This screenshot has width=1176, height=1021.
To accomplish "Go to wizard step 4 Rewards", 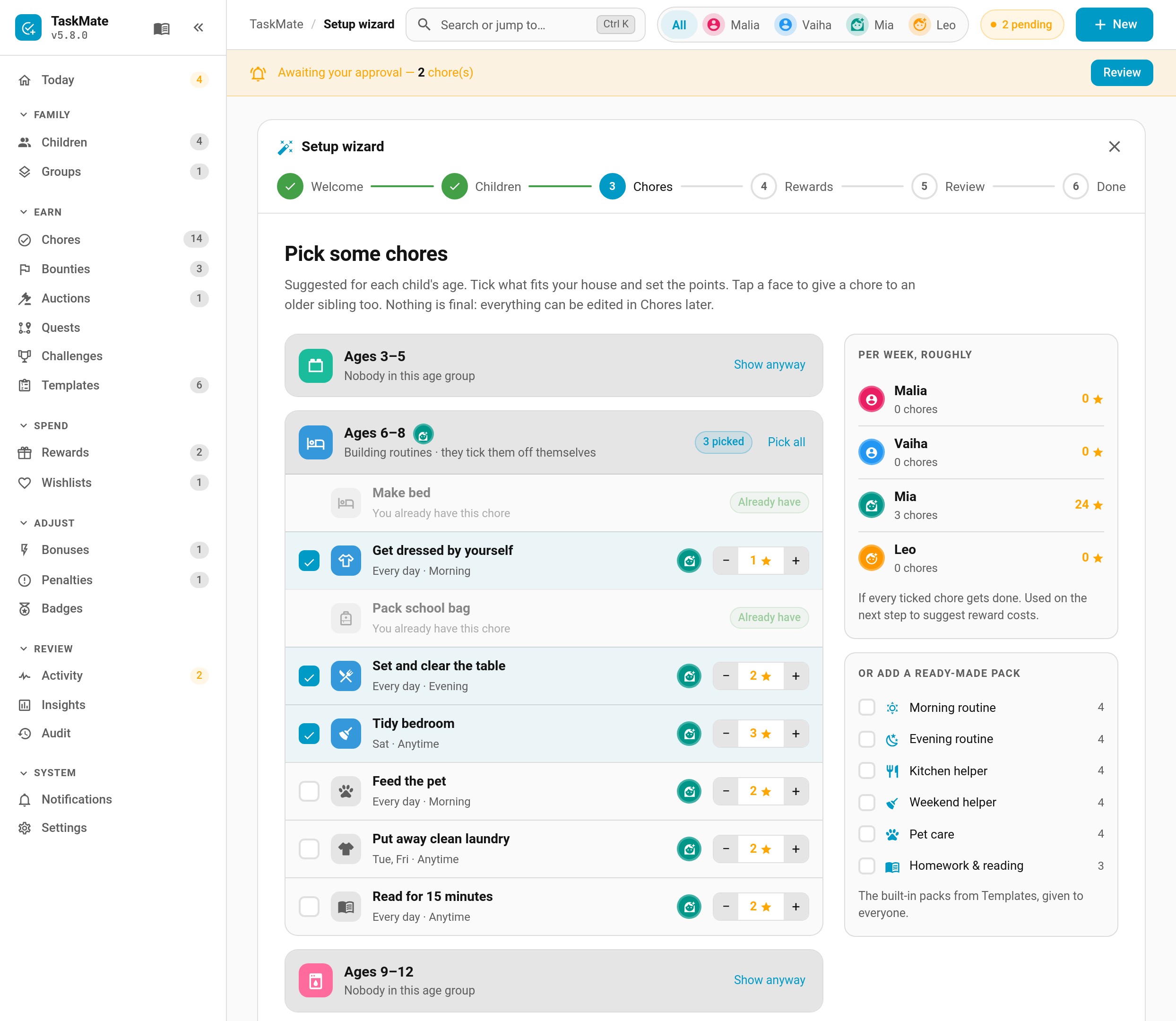I will point(791,186).
